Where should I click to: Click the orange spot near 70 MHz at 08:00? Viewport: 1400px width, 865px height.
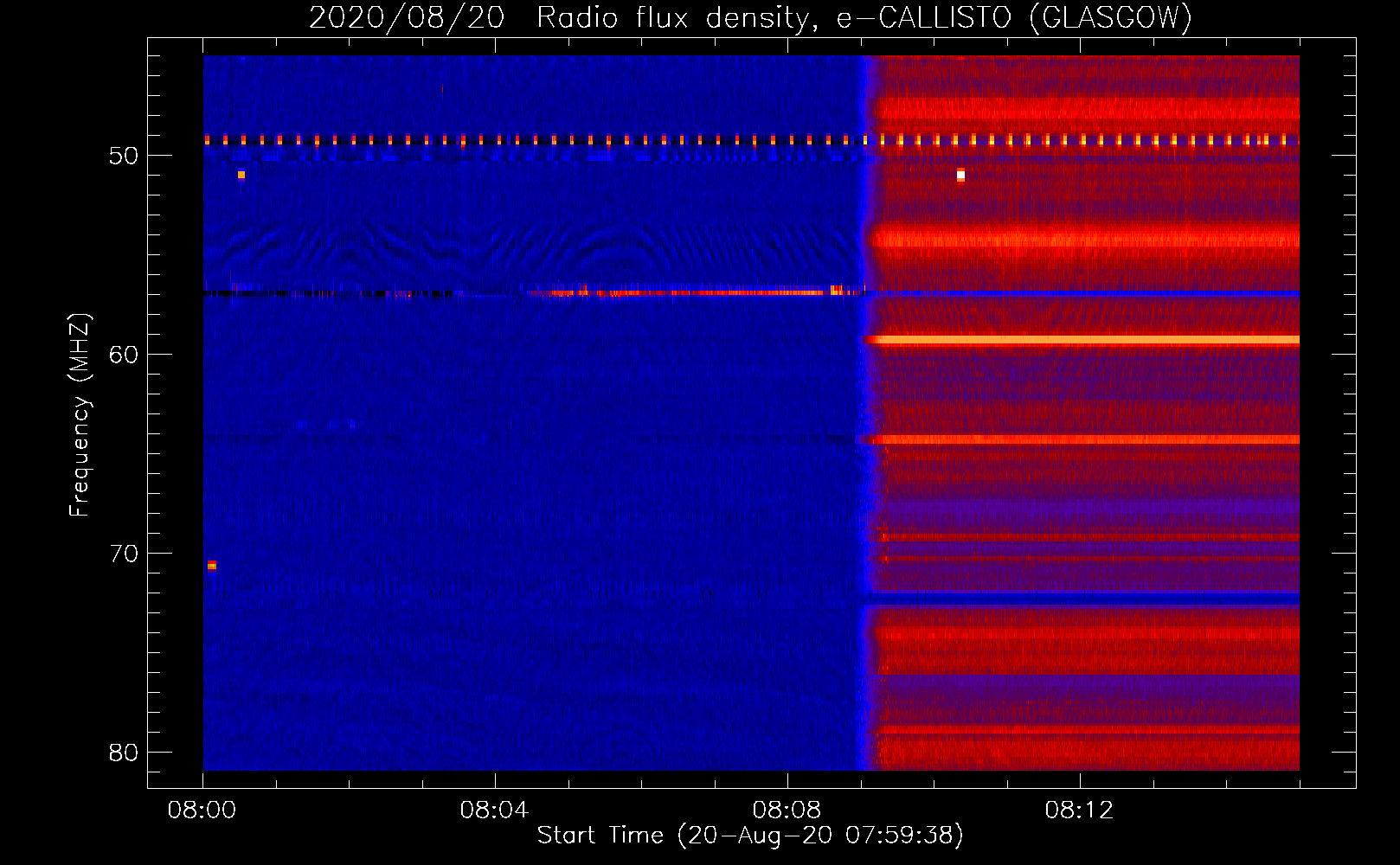pyautogui.click(x=212, y=566)
